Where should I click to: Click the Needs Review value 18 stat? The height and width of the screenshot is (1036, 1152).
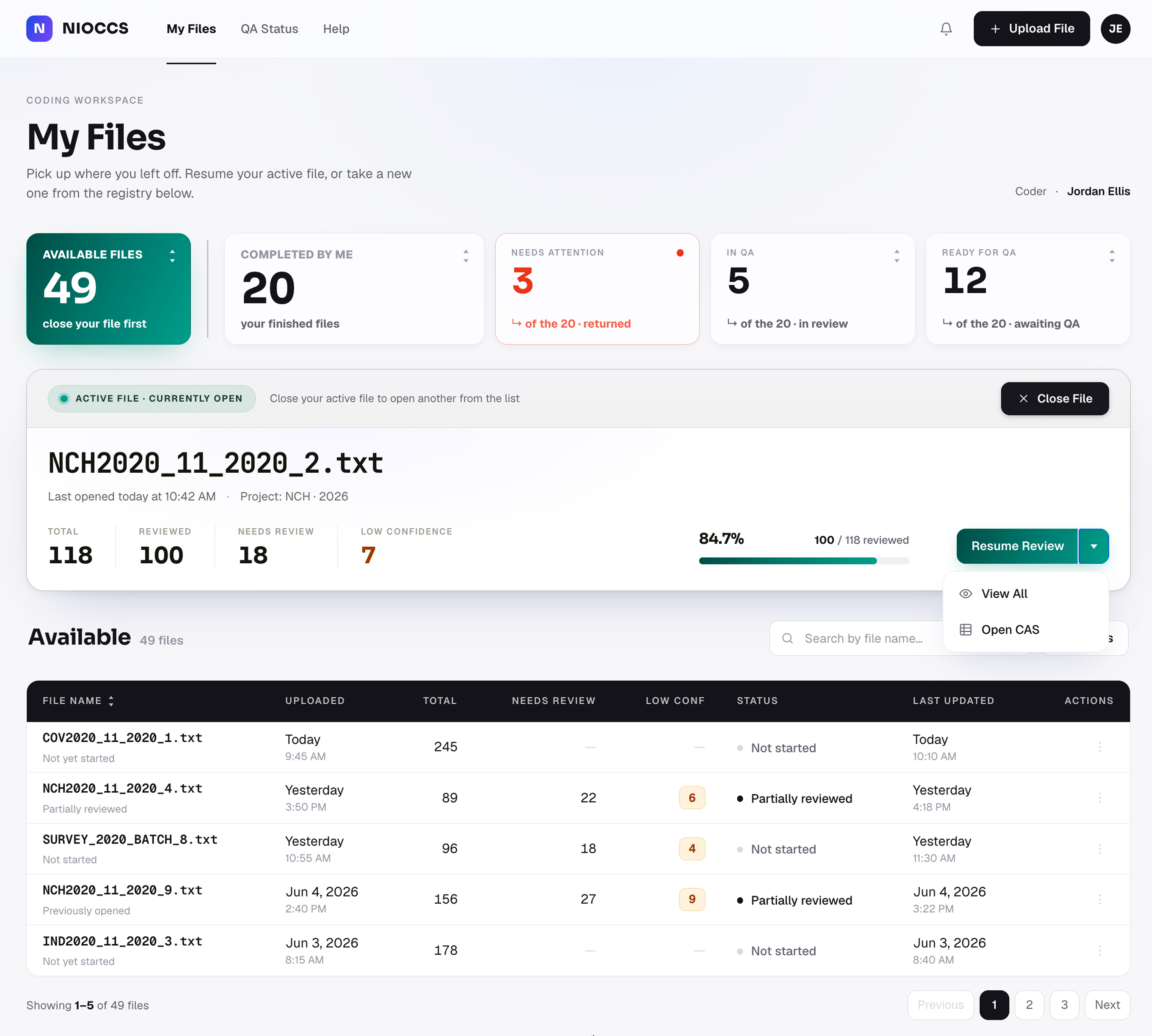pos(253,555)
